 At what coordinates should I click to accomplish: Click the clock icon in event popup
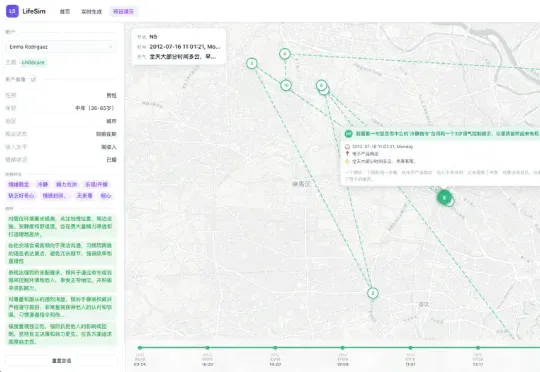(x=347, y=146)
